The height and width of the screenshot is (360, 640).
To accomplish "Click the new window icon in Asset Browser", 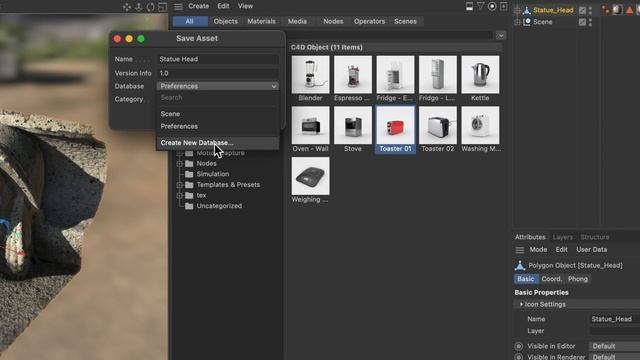I will 504,6.
